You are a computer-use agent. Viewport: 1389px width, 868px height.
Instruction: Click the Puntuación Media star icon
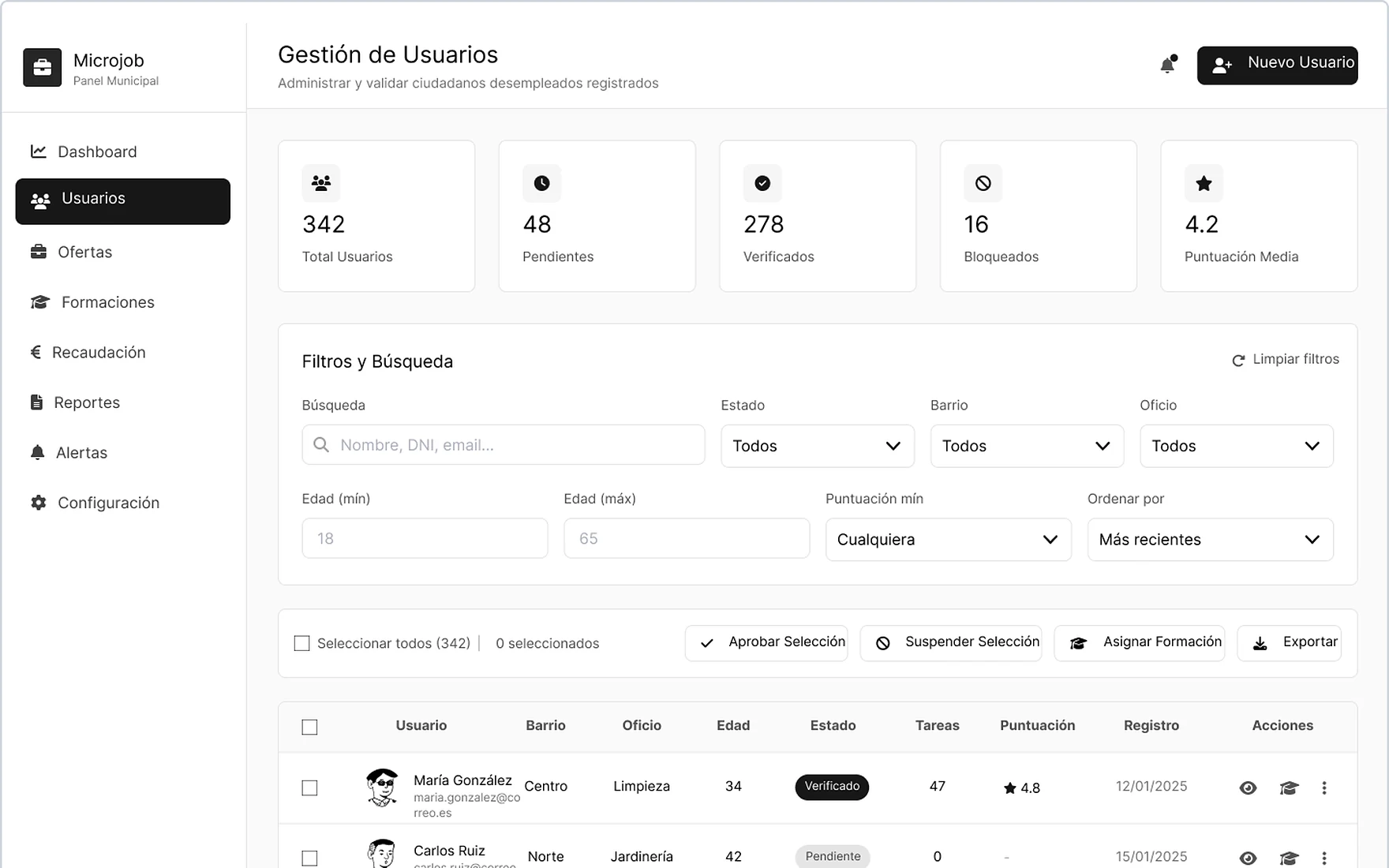coord(1204,183)
